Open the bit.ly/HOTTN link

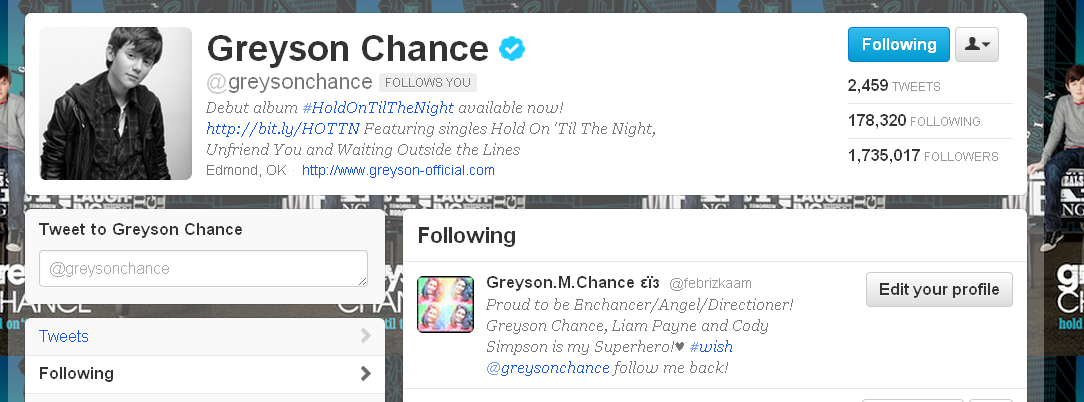coord(283,129)
